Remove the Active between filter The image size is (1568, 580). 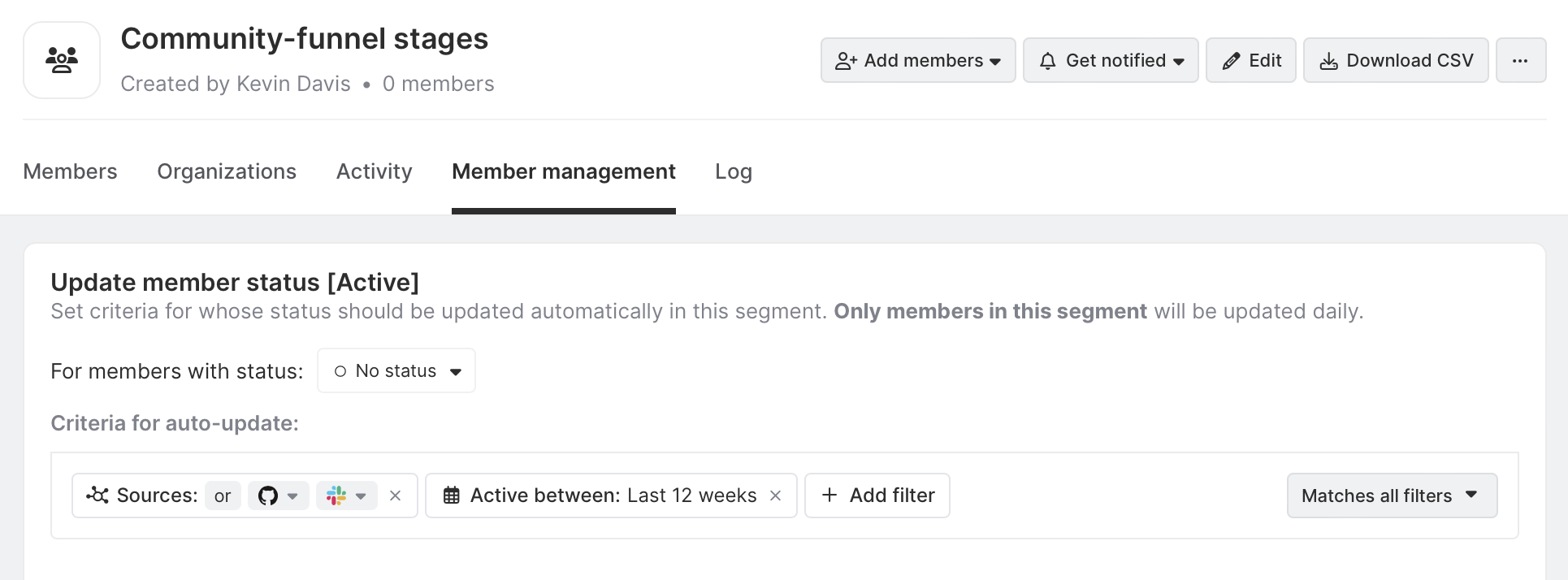pyautogui.click(x=776, y=496)
